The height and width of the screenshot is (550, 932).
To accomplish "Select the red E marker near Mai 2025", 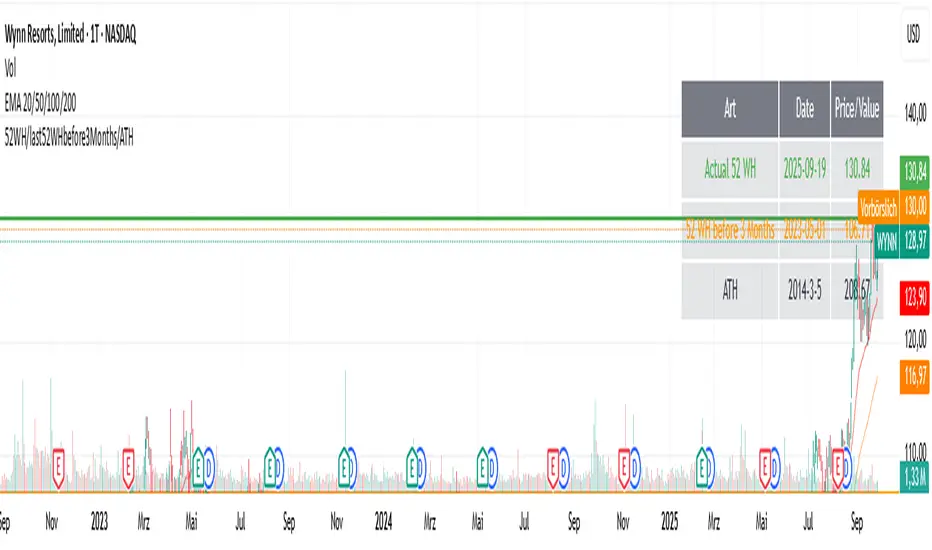I will [x=765, y=468].
